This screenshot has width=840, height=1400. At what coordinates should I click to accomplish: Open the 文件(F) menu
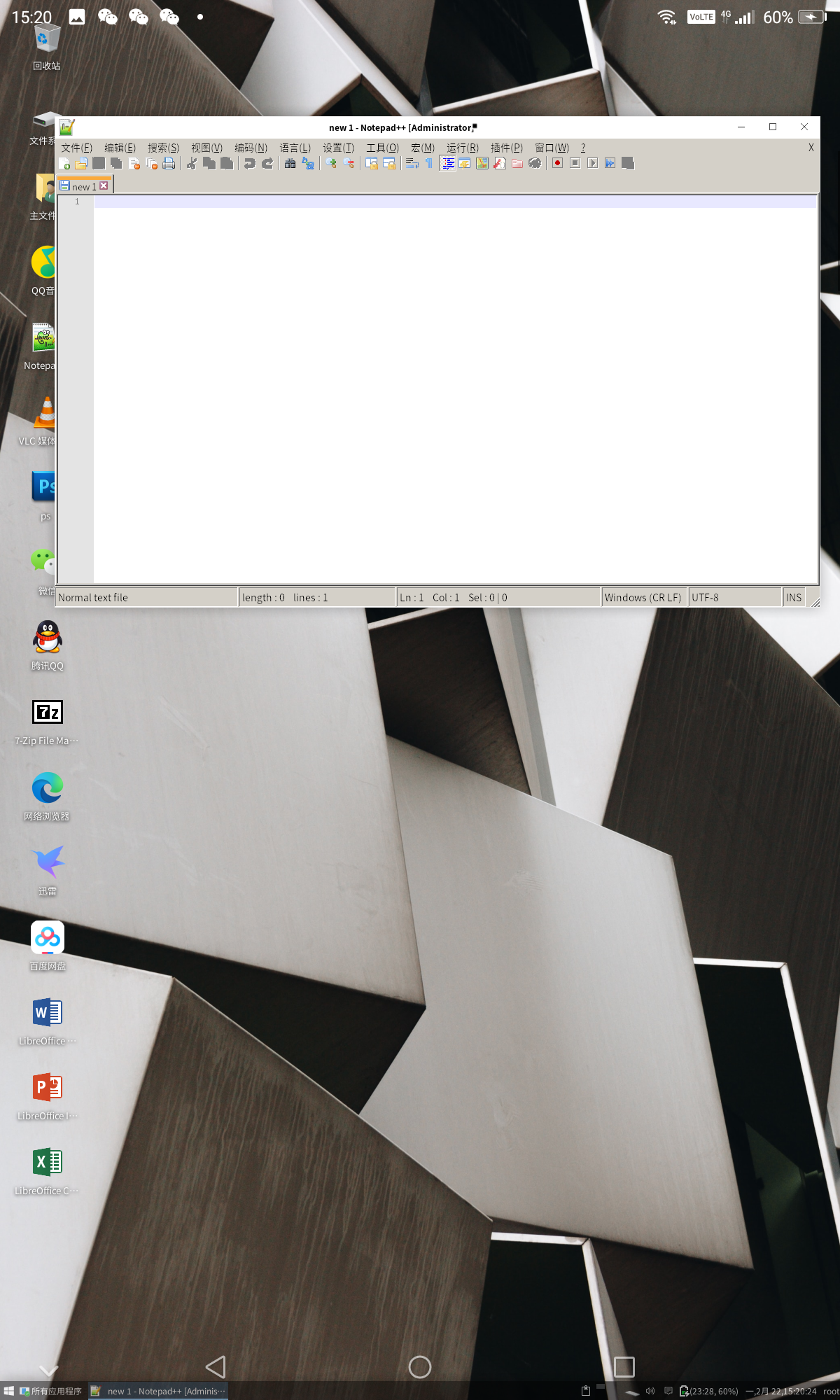(x=76, y=148)
